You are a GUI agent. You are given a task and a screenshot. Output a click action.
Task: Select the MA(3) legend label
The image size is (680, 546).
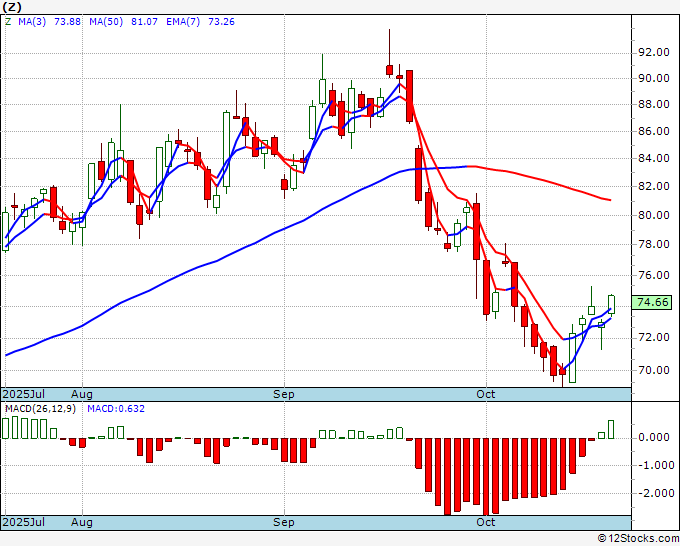[x=32, y=22]
